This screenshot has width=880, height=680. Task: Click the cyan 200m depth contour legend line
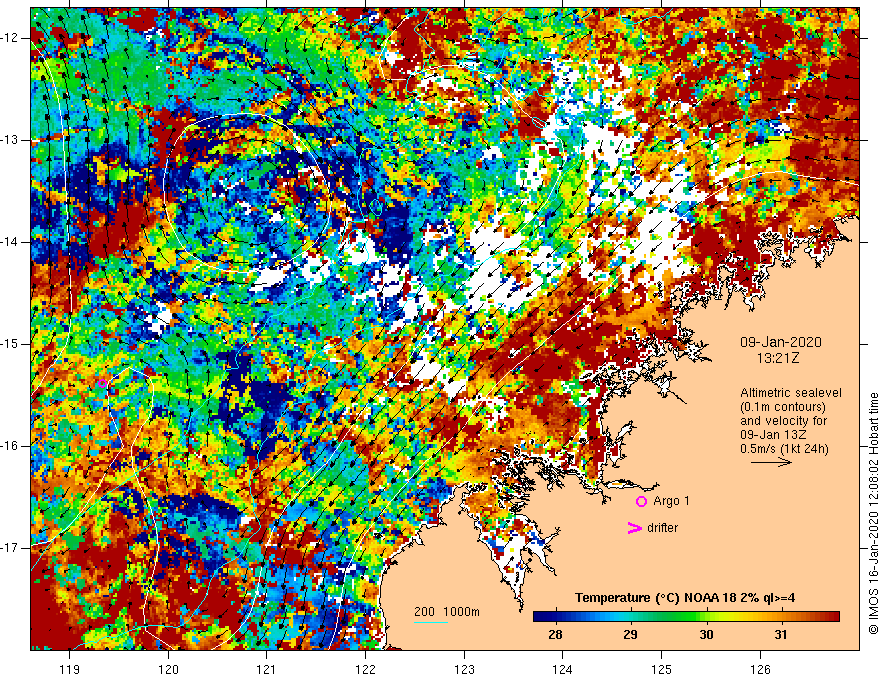pyautogui.click(x=430, y=622)
